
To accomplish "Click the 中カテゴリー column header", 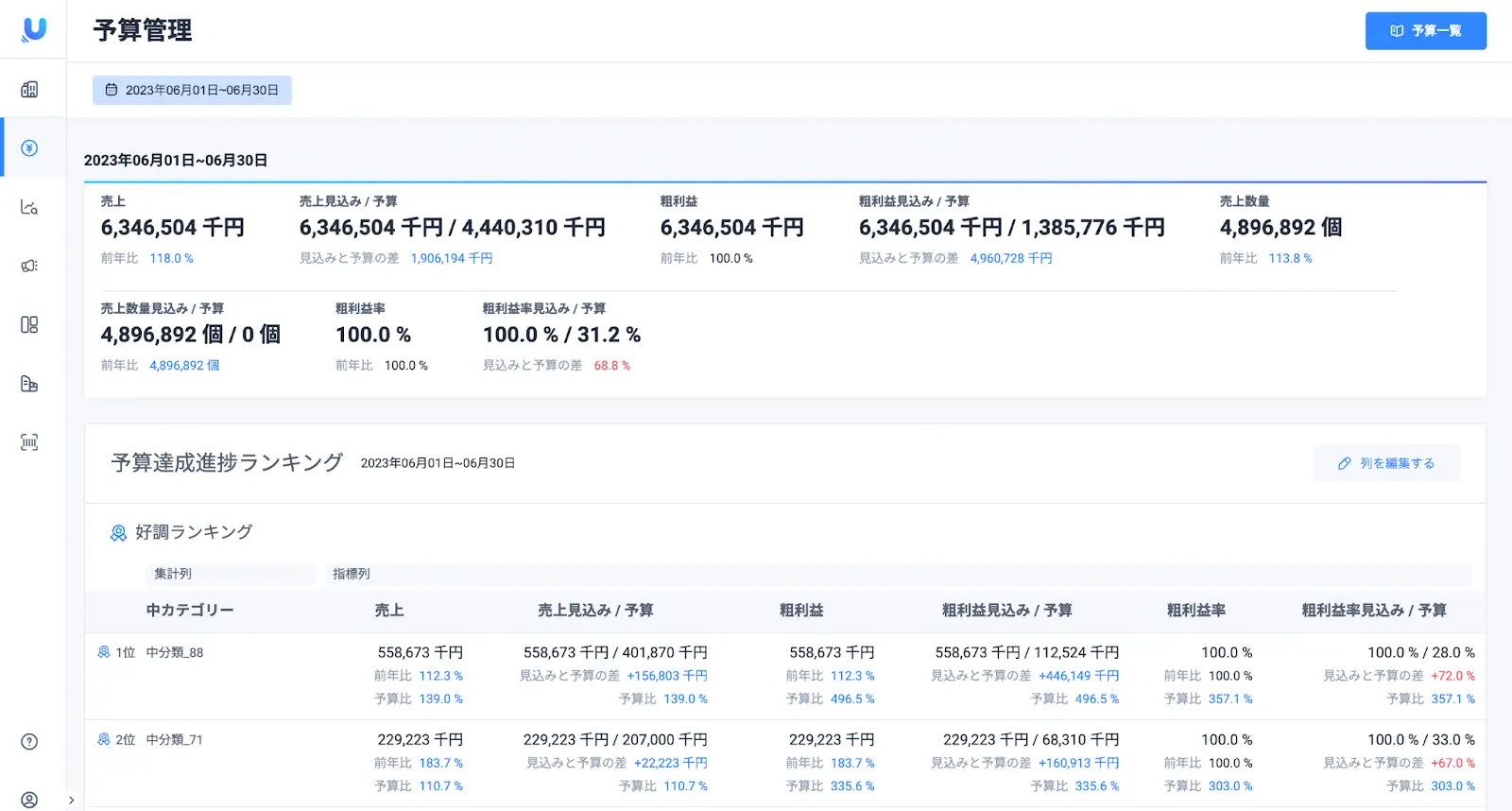I will pyautogui.click(x=190, y=611).
